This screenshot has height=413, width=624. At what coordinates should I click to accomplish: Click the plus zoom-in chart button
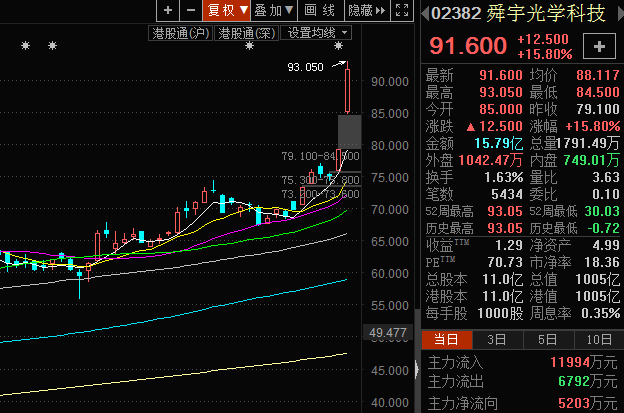(x=166, y=10)
